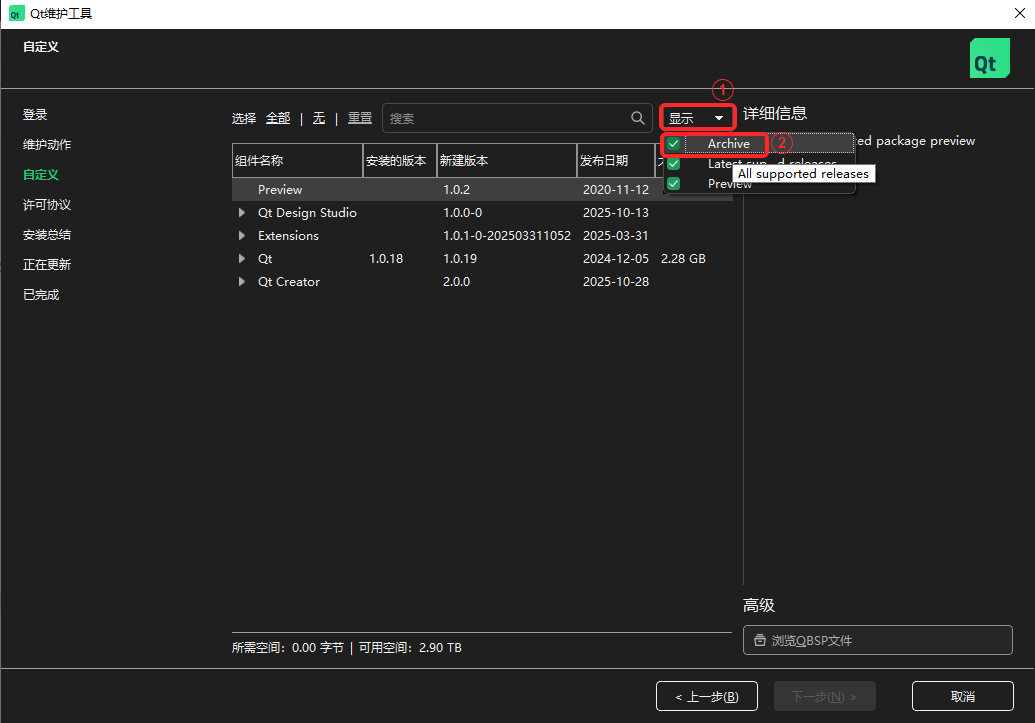
Task: Click the Qt logo in header
Action: tap(989, 58)
